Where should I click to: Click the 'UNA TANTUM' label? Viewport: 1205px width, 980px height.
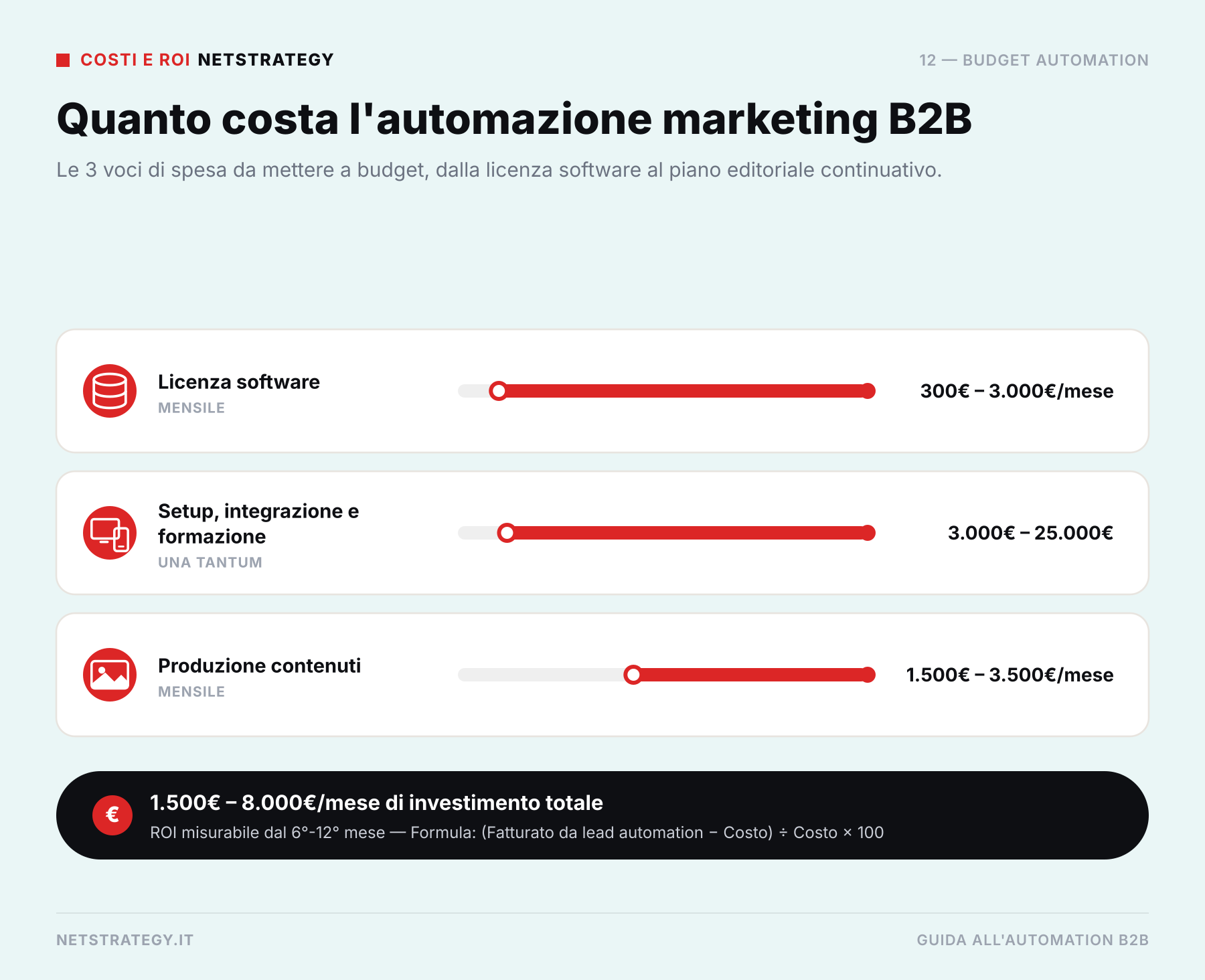coord(210,562)
